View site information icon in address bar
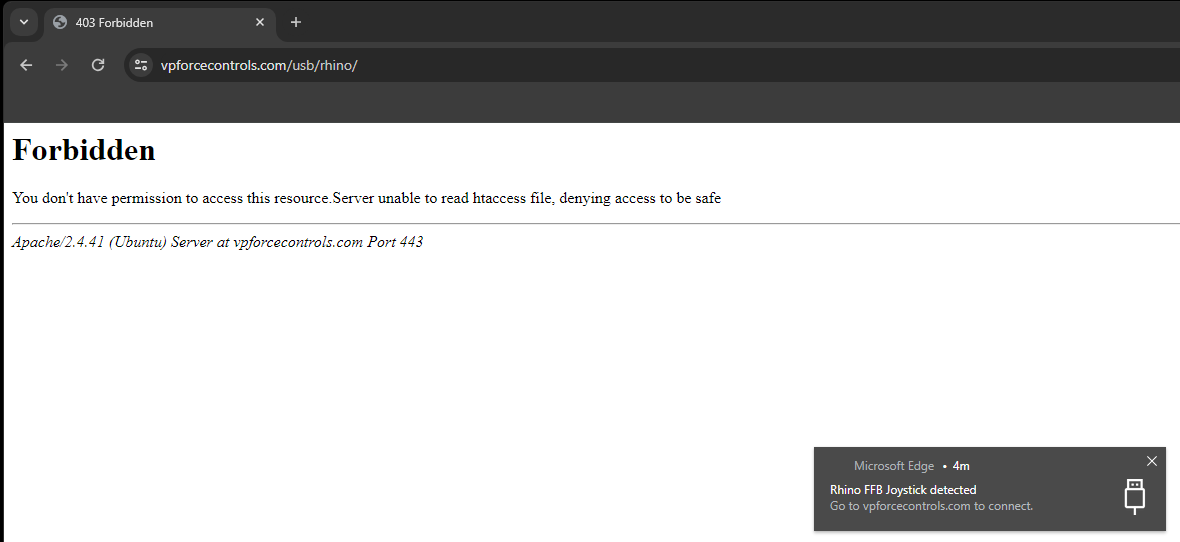This screenshot has width=1180, height=542. (x=141, y=65)
